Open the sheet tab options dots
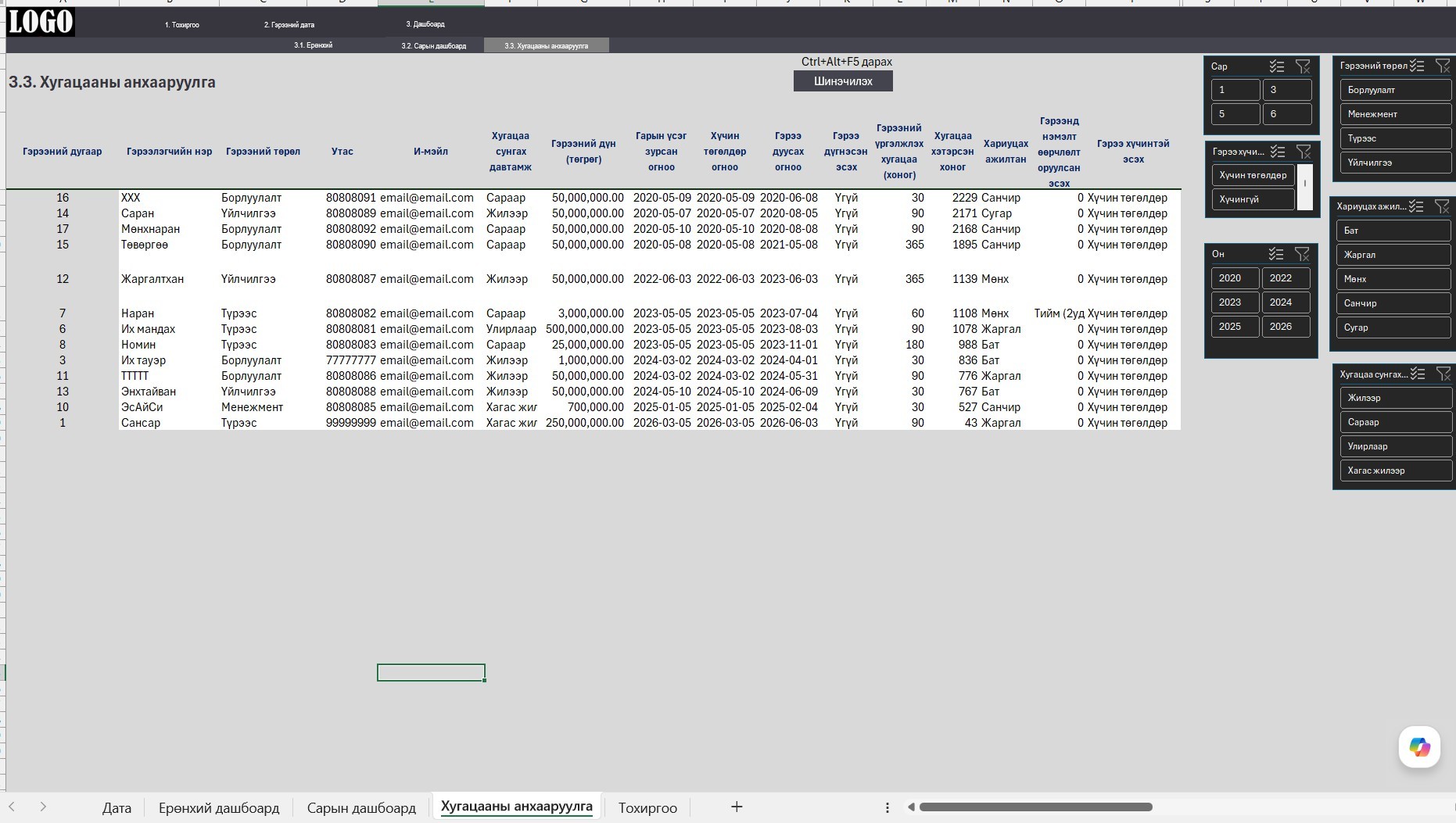 [887, 807]
